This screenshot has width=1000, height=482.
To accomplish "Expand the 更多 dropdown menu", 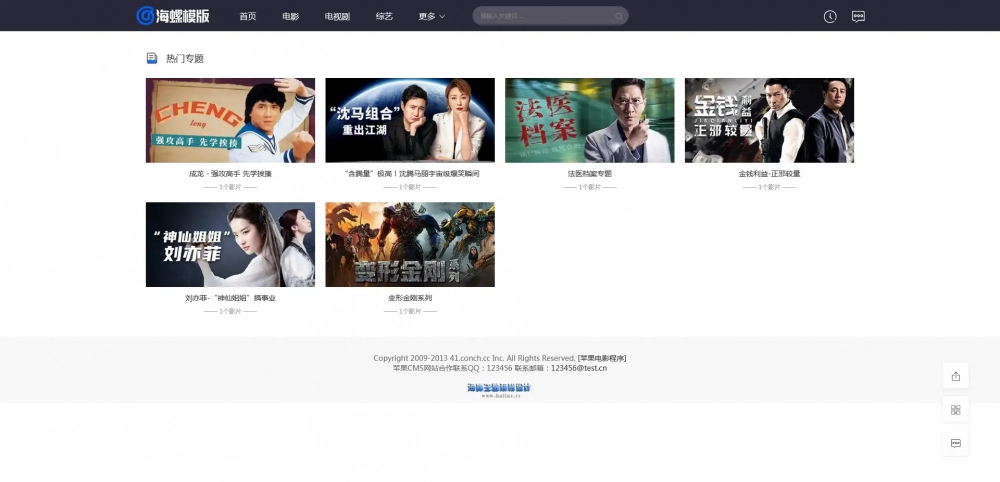I will 431,16.
